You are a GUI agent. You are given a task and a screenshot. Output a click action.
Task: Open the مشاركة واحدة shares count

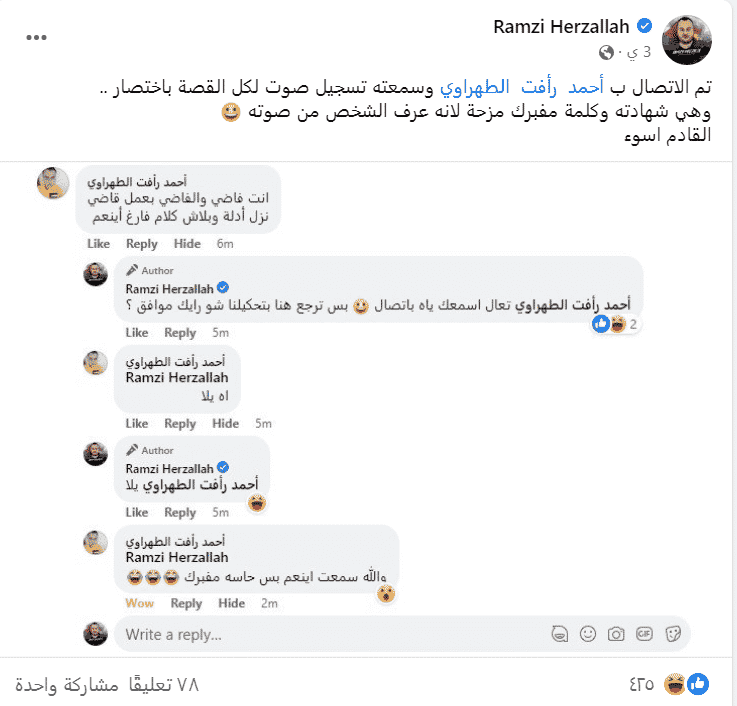click(x=67, y=684)
